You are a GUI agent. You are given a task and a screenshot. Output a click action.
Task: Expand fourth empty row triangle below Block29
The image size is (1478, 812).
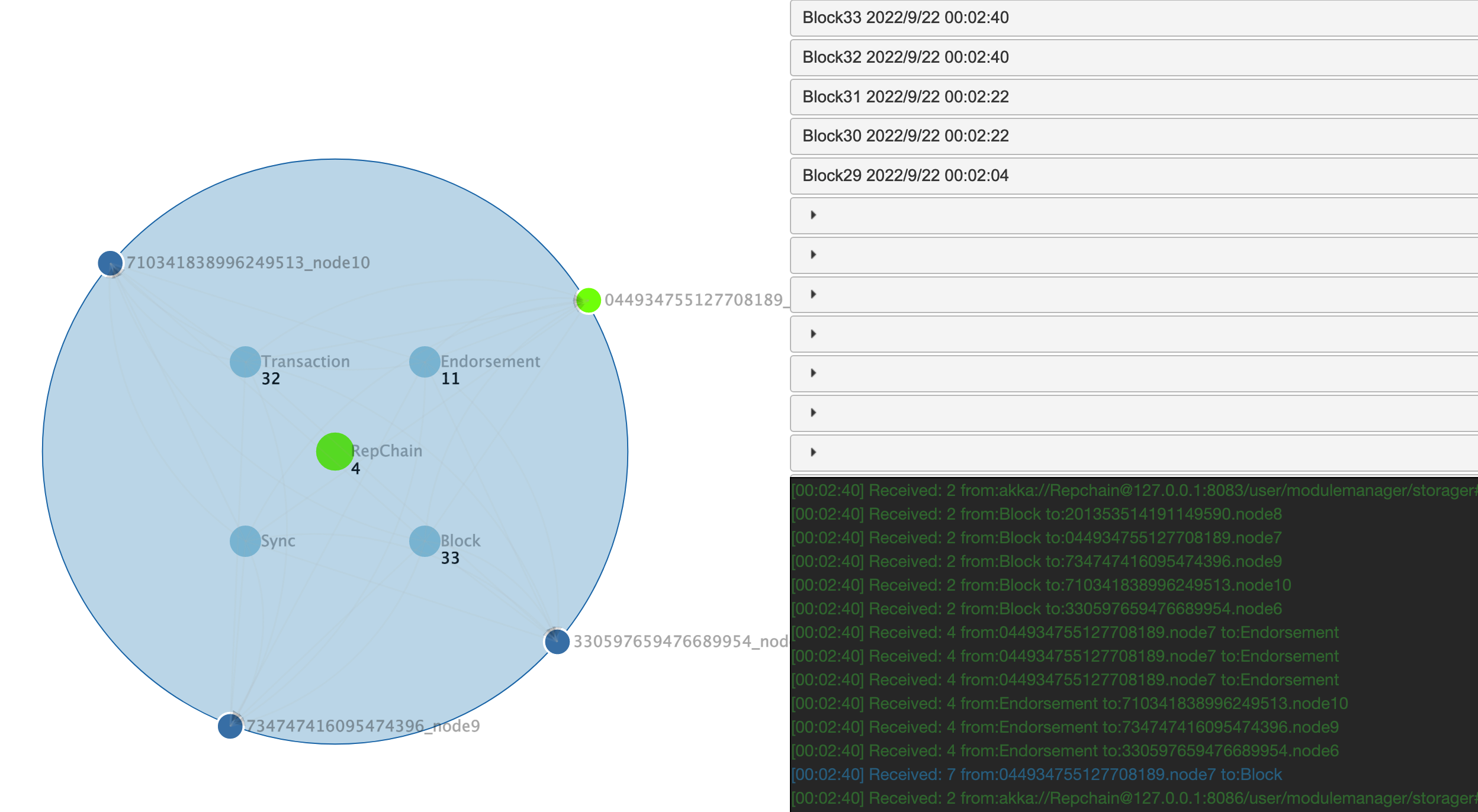coord(814,334)
